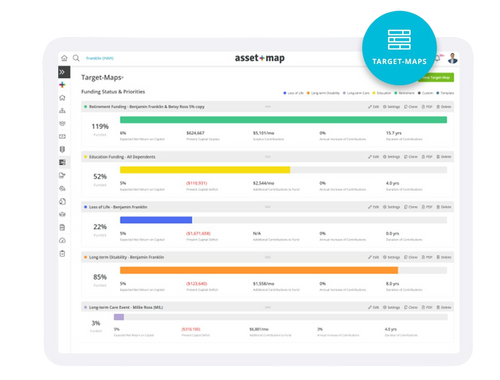Export Long-term Care Event row as PDF

[427, 307]
